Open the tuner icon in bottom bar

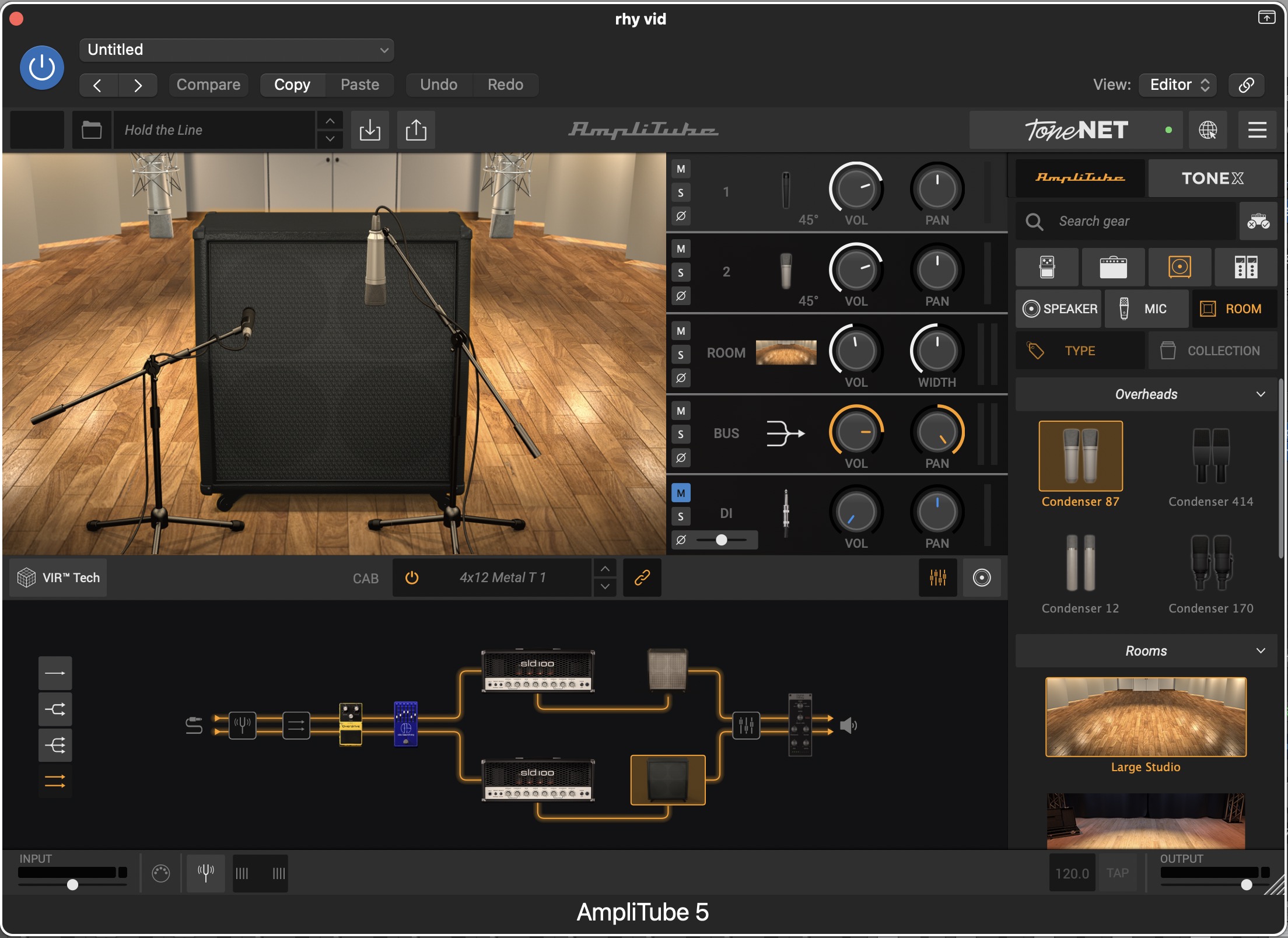(x=206, y=873)
